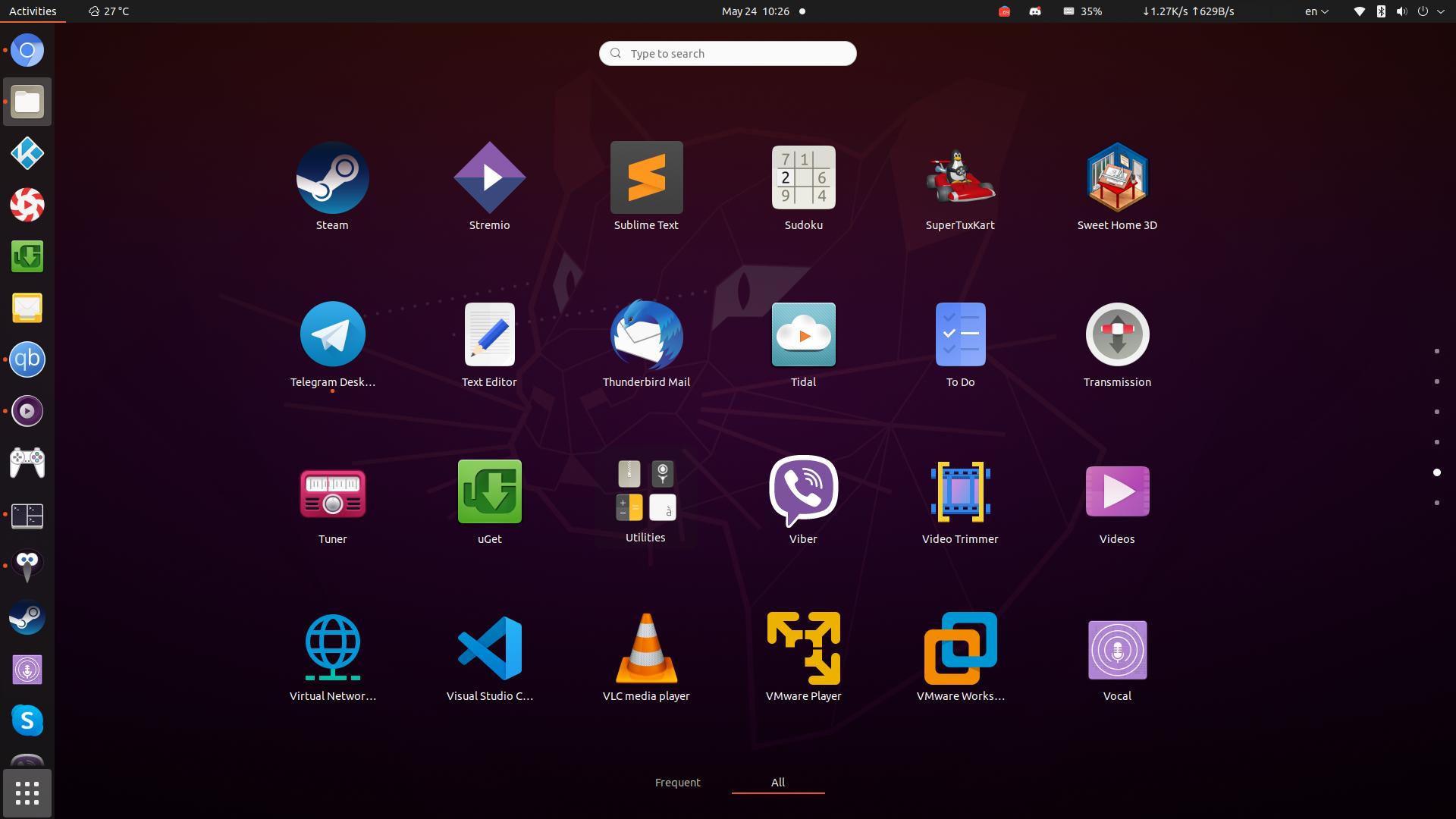Open the en input source dropdown
The image size is (1456, 819).
pos(1316,11)
